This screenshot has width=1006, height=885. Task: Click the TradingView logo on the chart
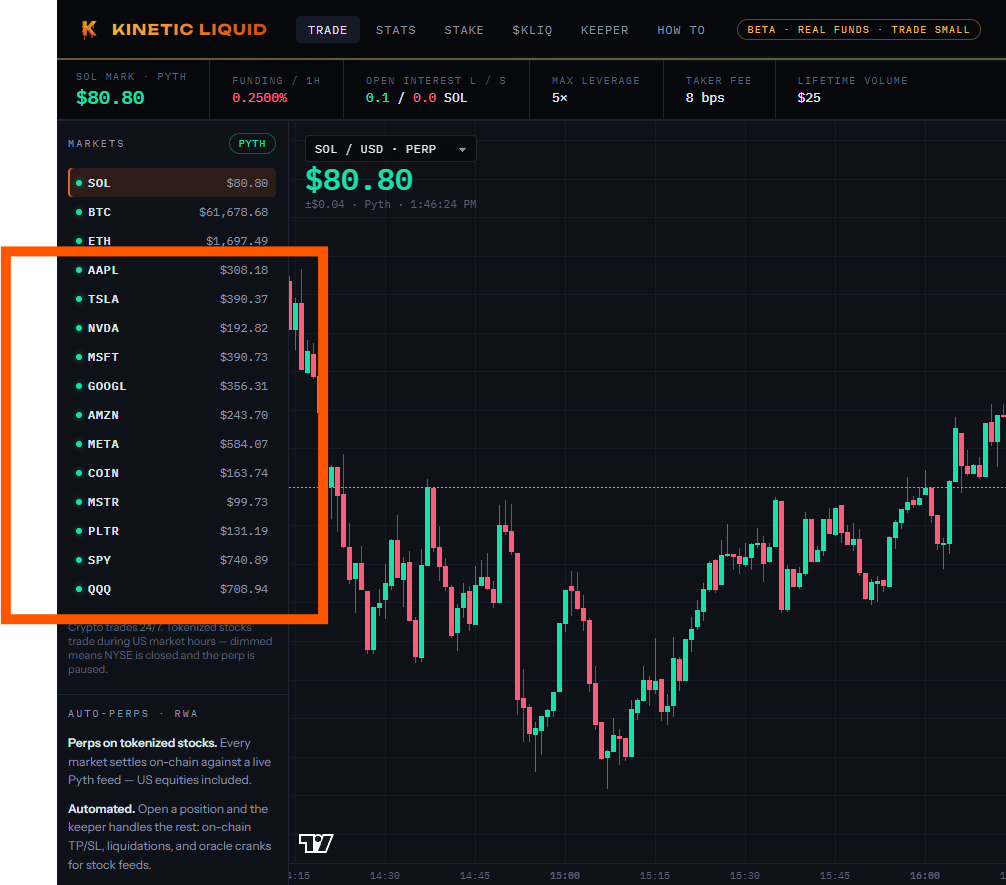(x=316, y=843)
